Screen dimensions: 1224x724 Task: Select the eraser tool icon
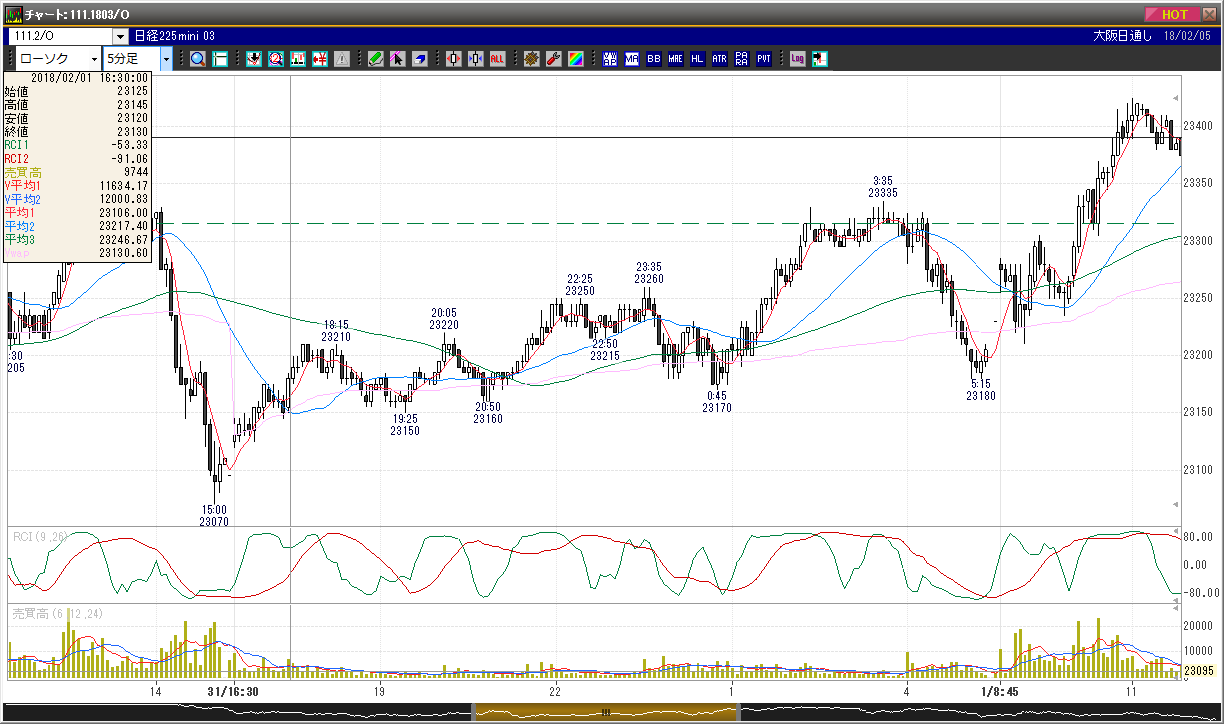click(420, 58)
